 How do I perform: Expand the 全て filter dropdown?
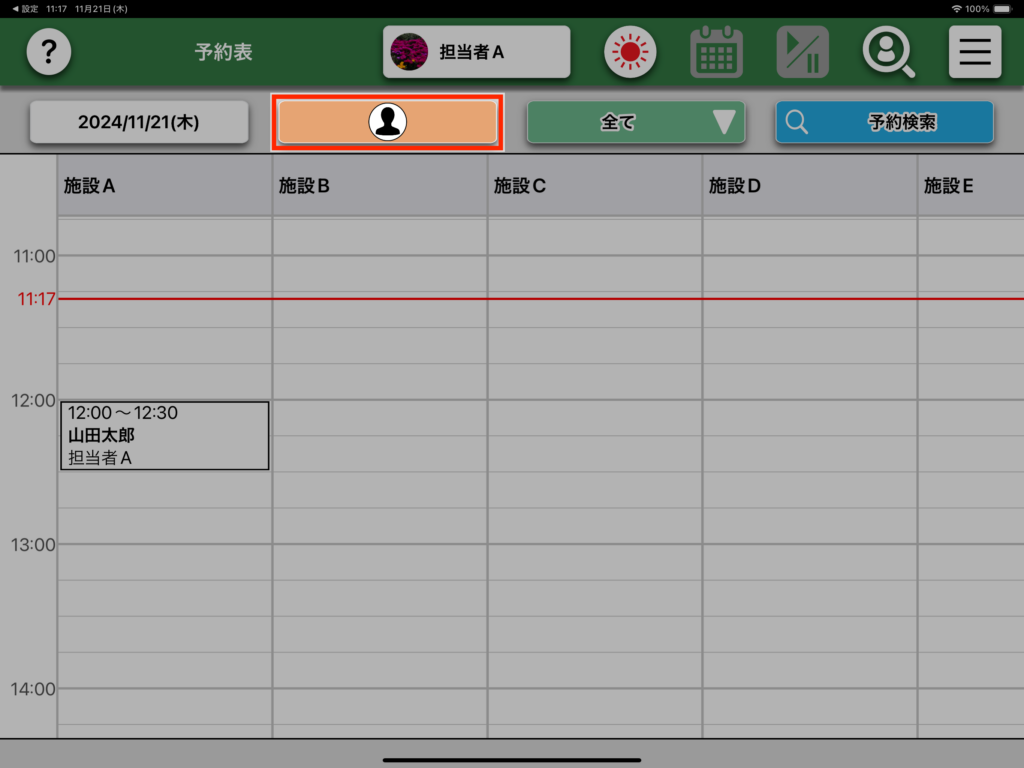tap(635, 122)
